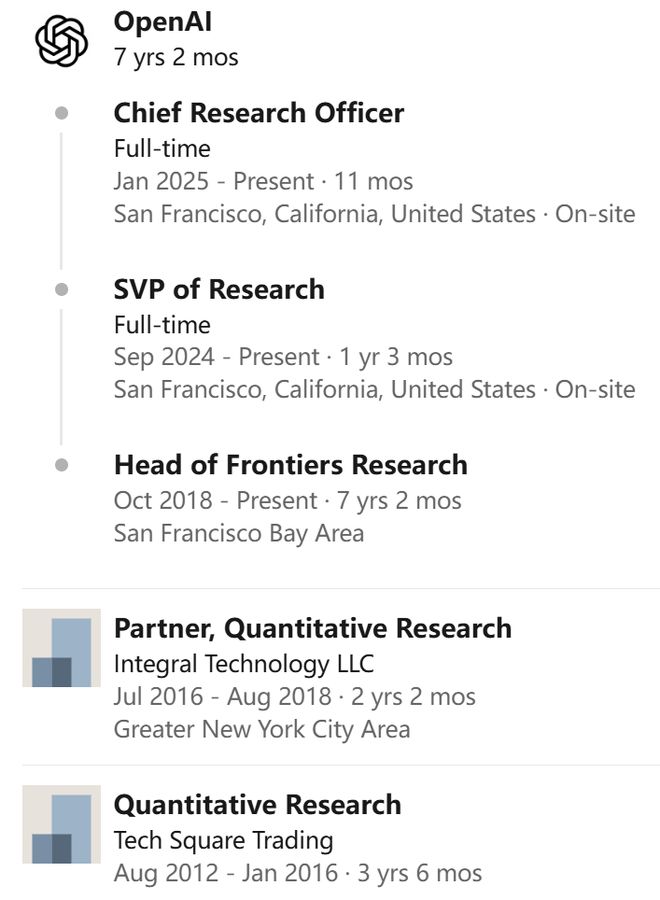Click the Sep 2024 - Present date line
This screenshot has width=660, height=900.
point(283,357)
